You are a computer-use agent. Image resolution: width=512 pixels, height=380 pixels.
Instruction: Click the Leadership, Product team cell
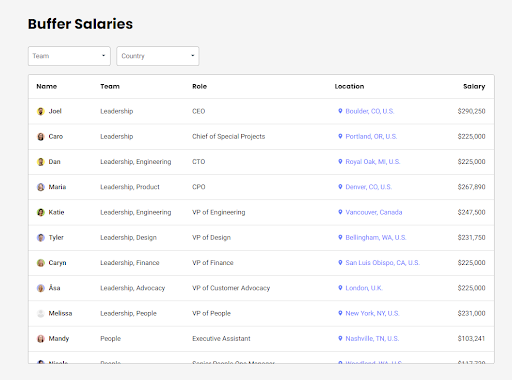(130, 187)
